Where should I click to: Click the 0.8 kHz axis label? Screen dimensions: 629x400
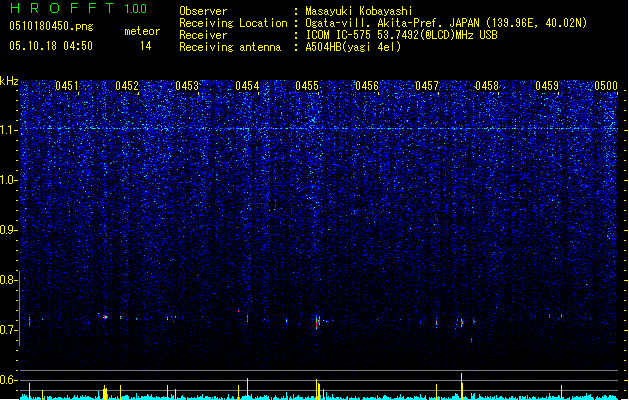point(8,280)
